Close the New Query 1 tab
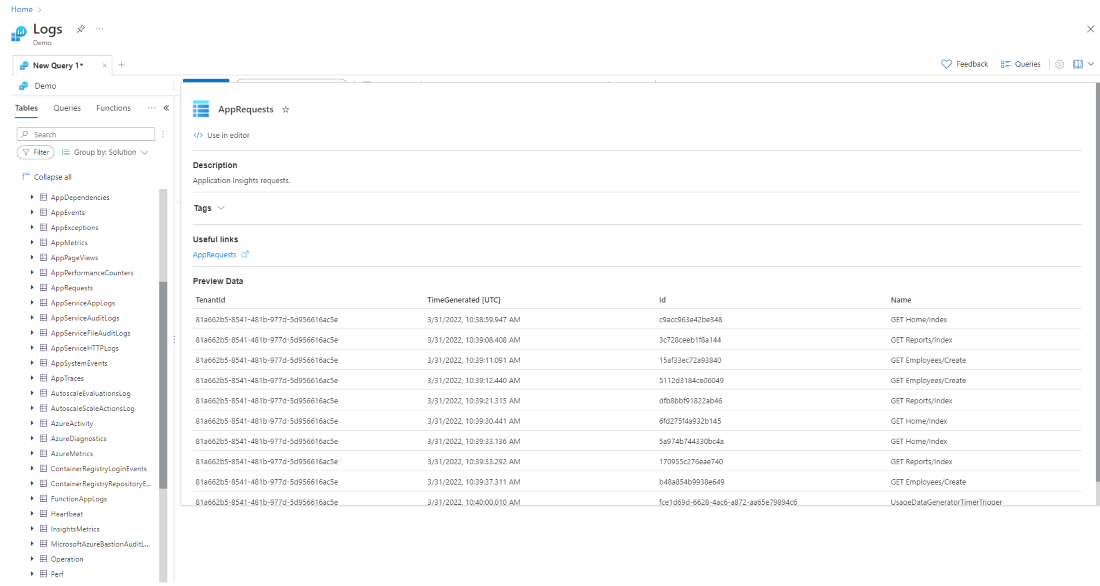Screen dimensions: 1100x586 click(x=105, y=65)
